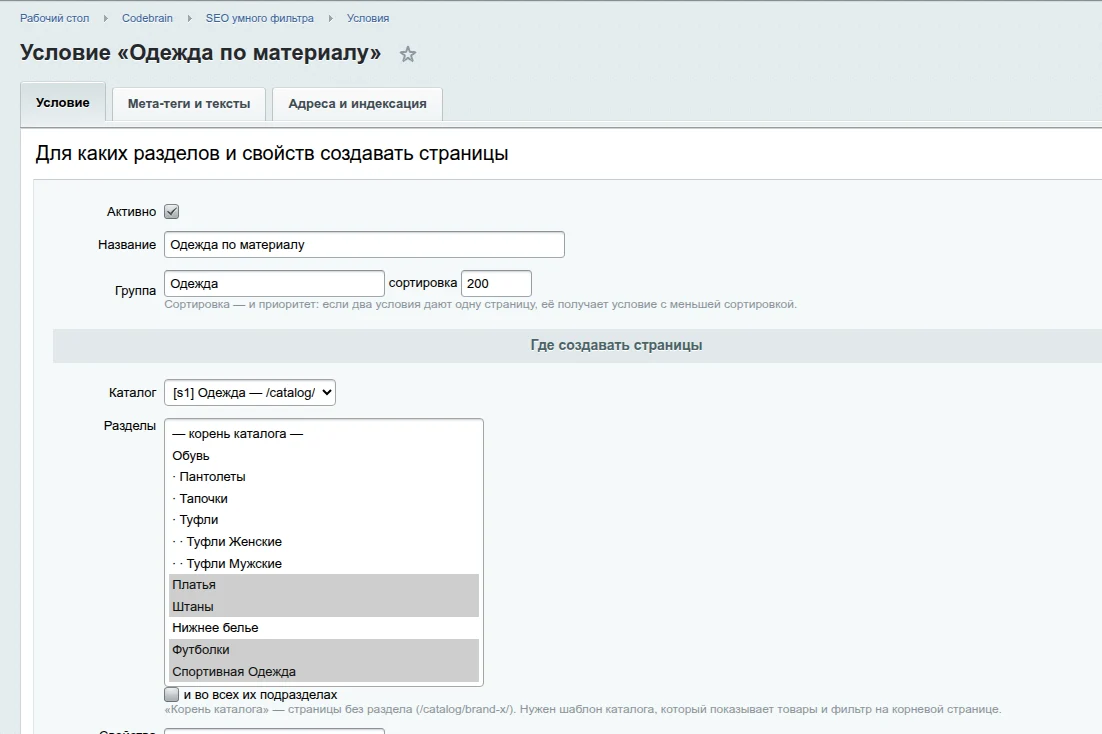Select Нижнее белье section

tap(324, 628)
